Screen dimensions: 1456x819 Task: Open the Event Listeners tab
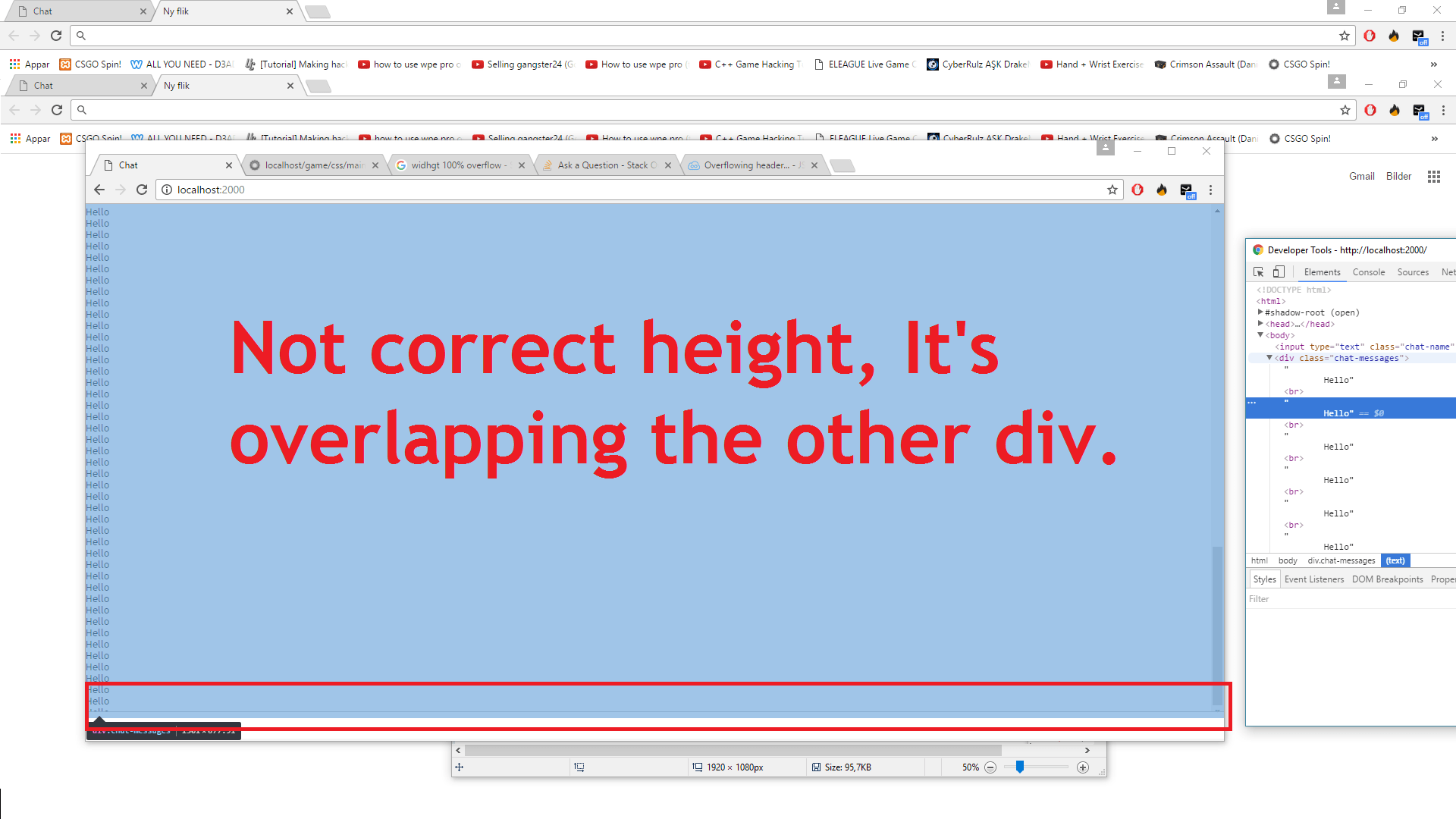tap(1313, 579)
